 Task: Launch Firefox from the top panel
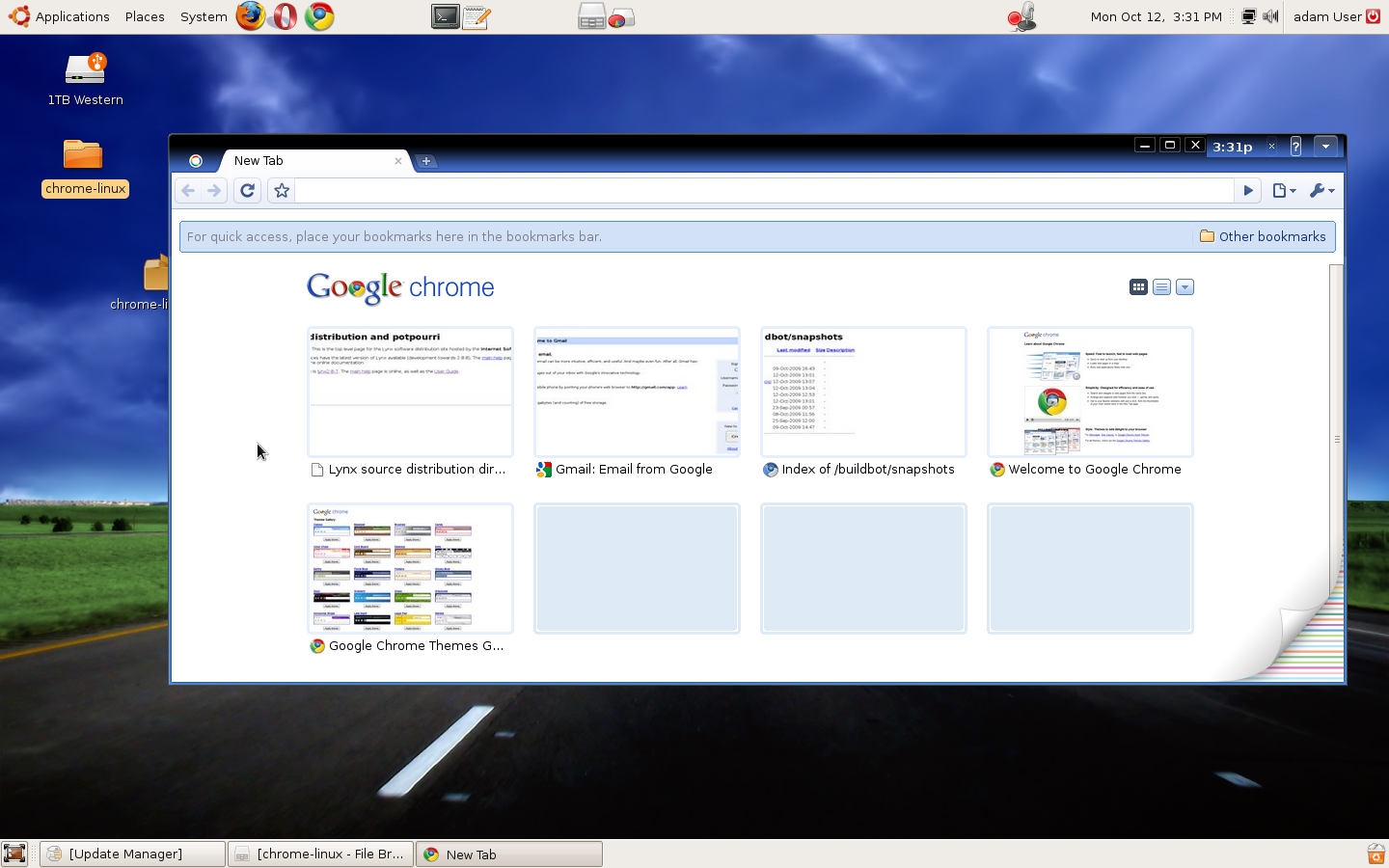[x=251, y=16]
